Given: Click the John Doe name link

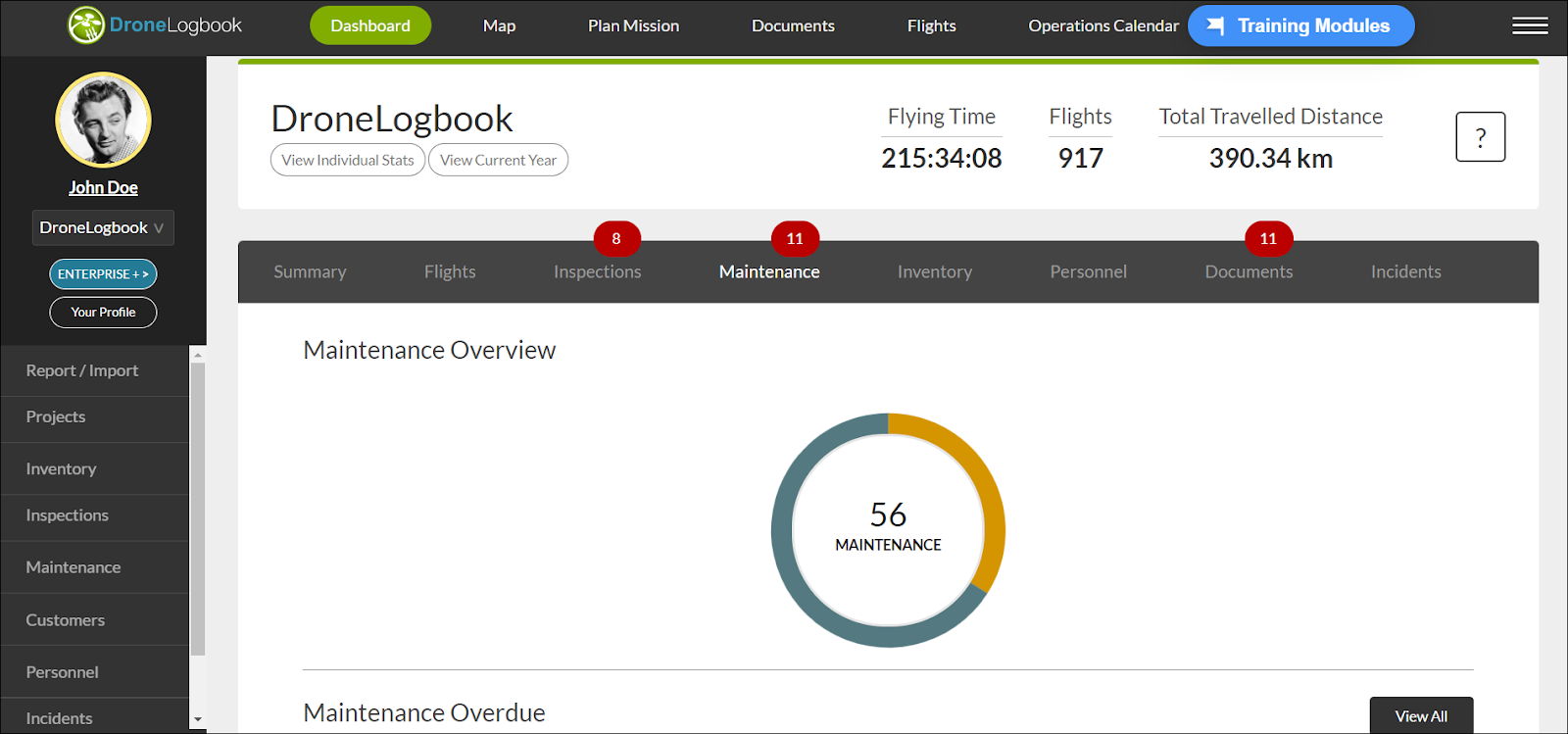Looking at the screenshot, I should point(103,187).
